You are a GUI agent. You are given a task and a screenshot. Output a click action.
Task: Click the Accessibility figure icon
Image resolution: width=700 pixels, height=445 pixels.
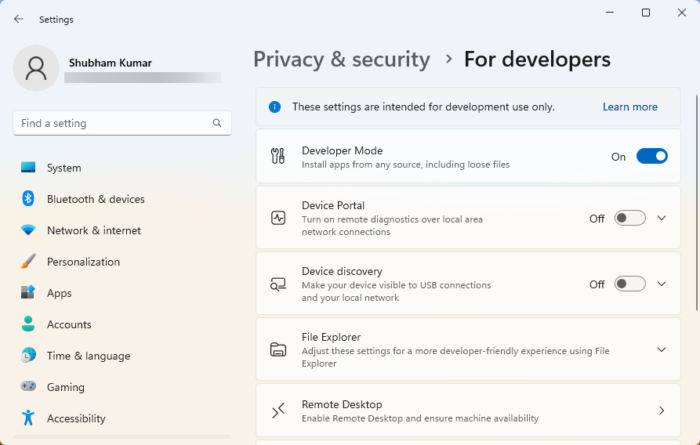pos(28,418)
